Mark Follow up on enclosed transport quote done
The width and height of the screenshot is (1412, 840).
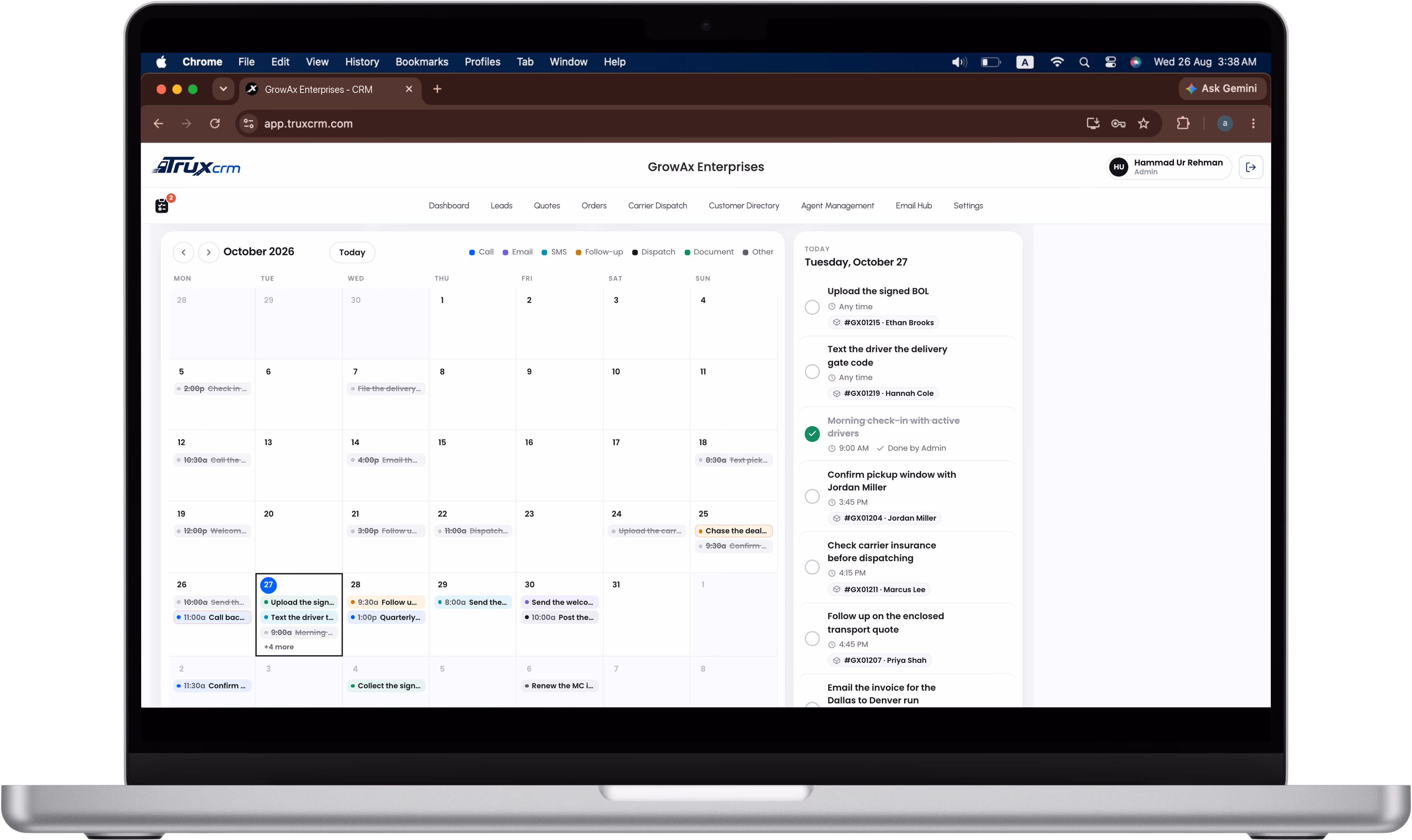coord(812,638)
